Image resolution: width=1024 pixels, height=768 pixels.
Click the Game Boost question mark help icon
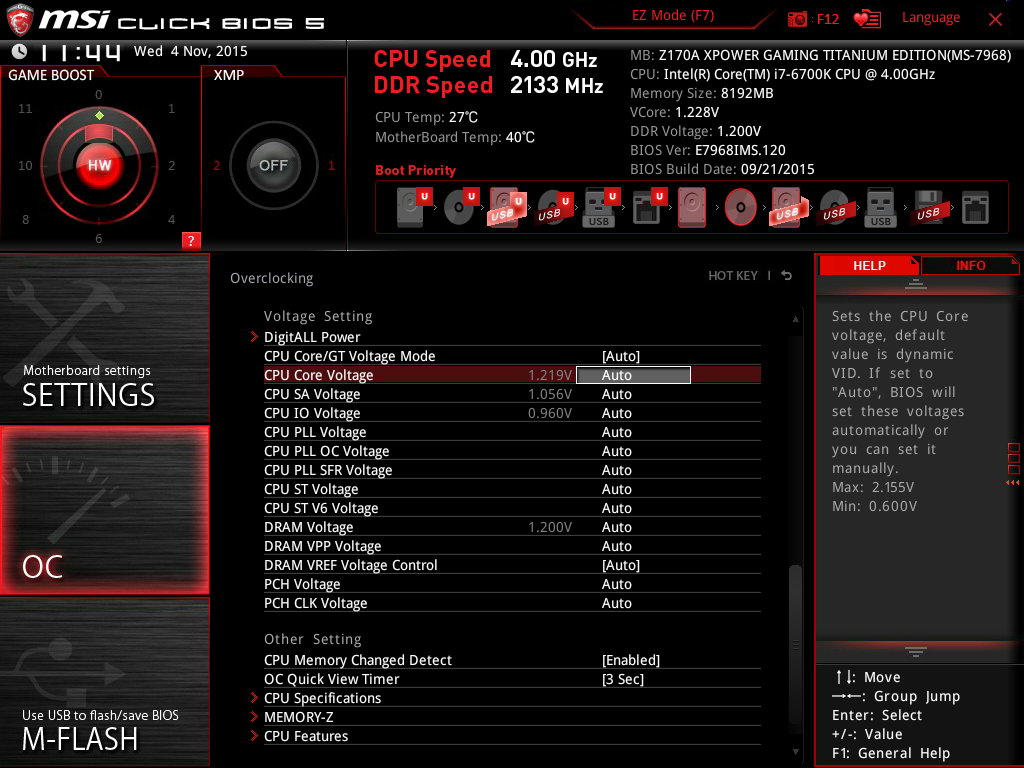pyautogui.click(x=191, y=240)
